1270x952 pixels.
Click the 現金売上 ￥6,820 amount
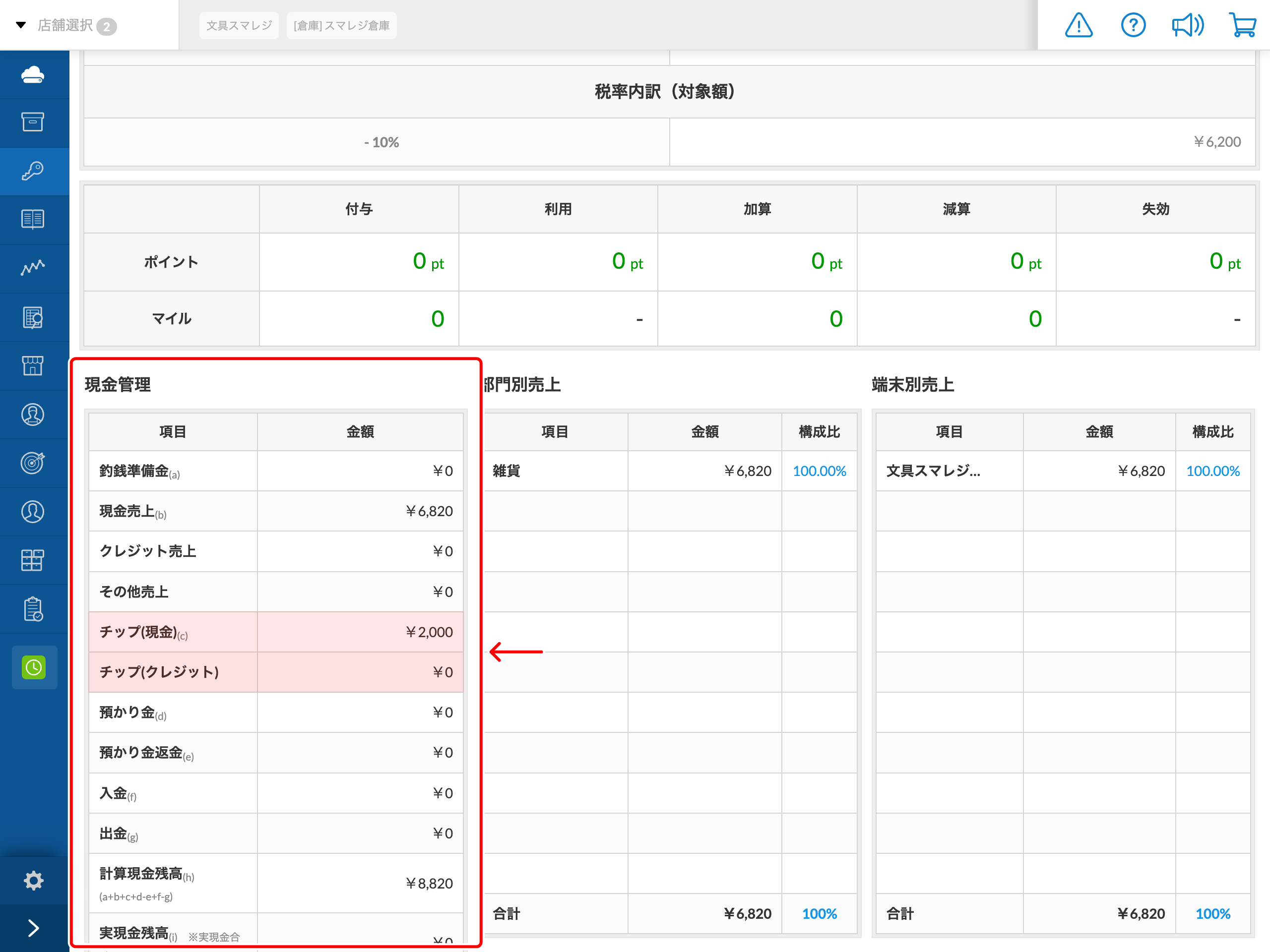[429, 511]
